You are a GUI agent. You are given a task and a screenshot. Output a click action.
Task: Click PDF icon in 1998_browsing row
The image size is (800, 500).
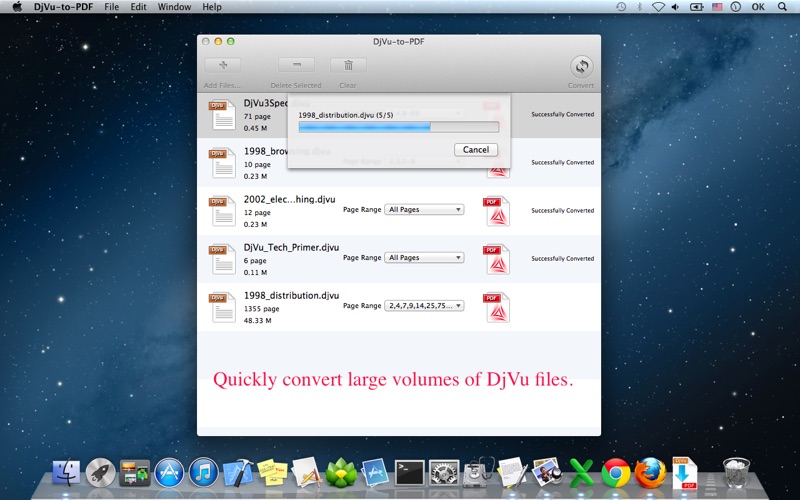(498, 171)
